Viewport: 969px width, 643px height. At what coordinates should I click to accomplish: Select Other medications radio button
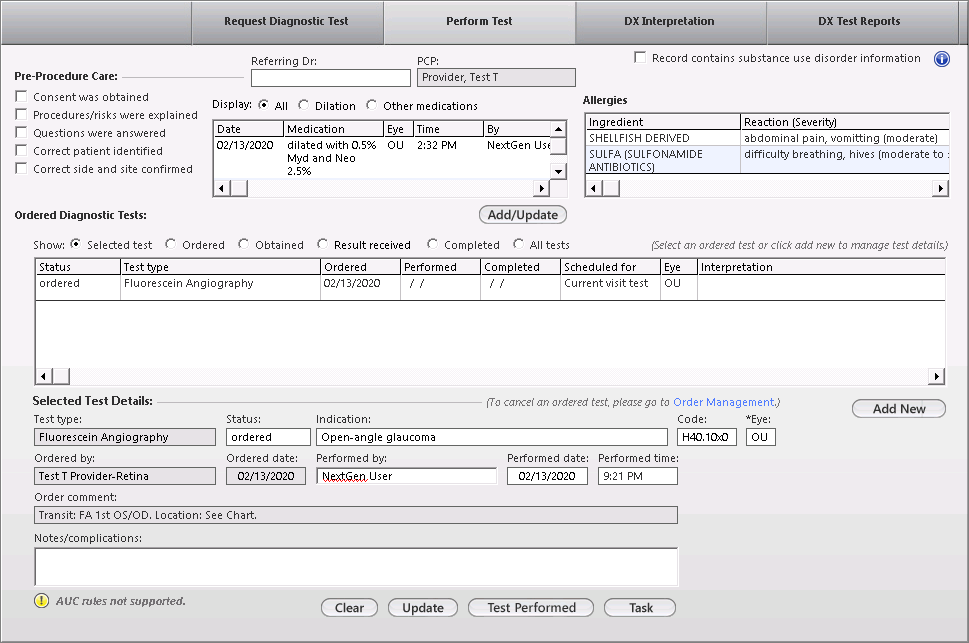[371, 105]
